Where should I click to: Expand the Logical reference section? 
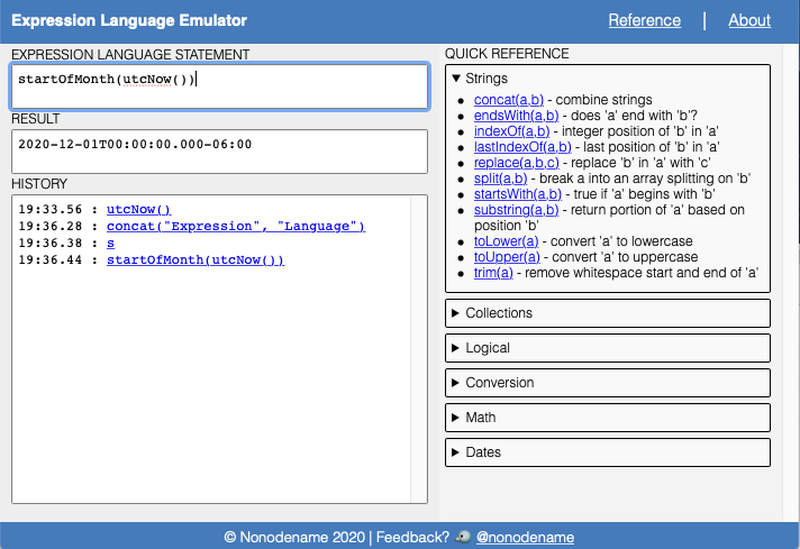608,348
